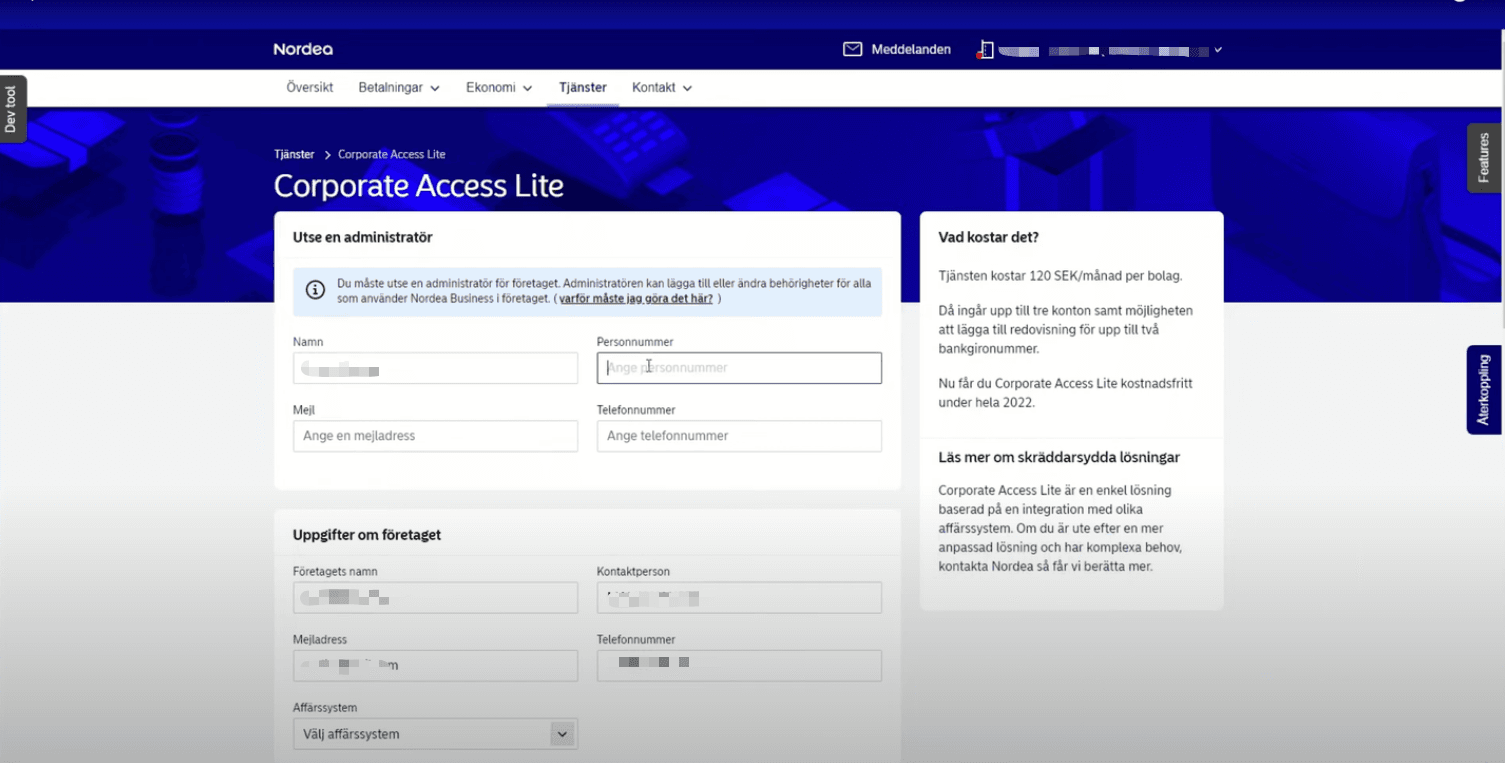Open the Kontakt menu
The height and width of the screenshot is (763, 1505).
click(662, 88)
